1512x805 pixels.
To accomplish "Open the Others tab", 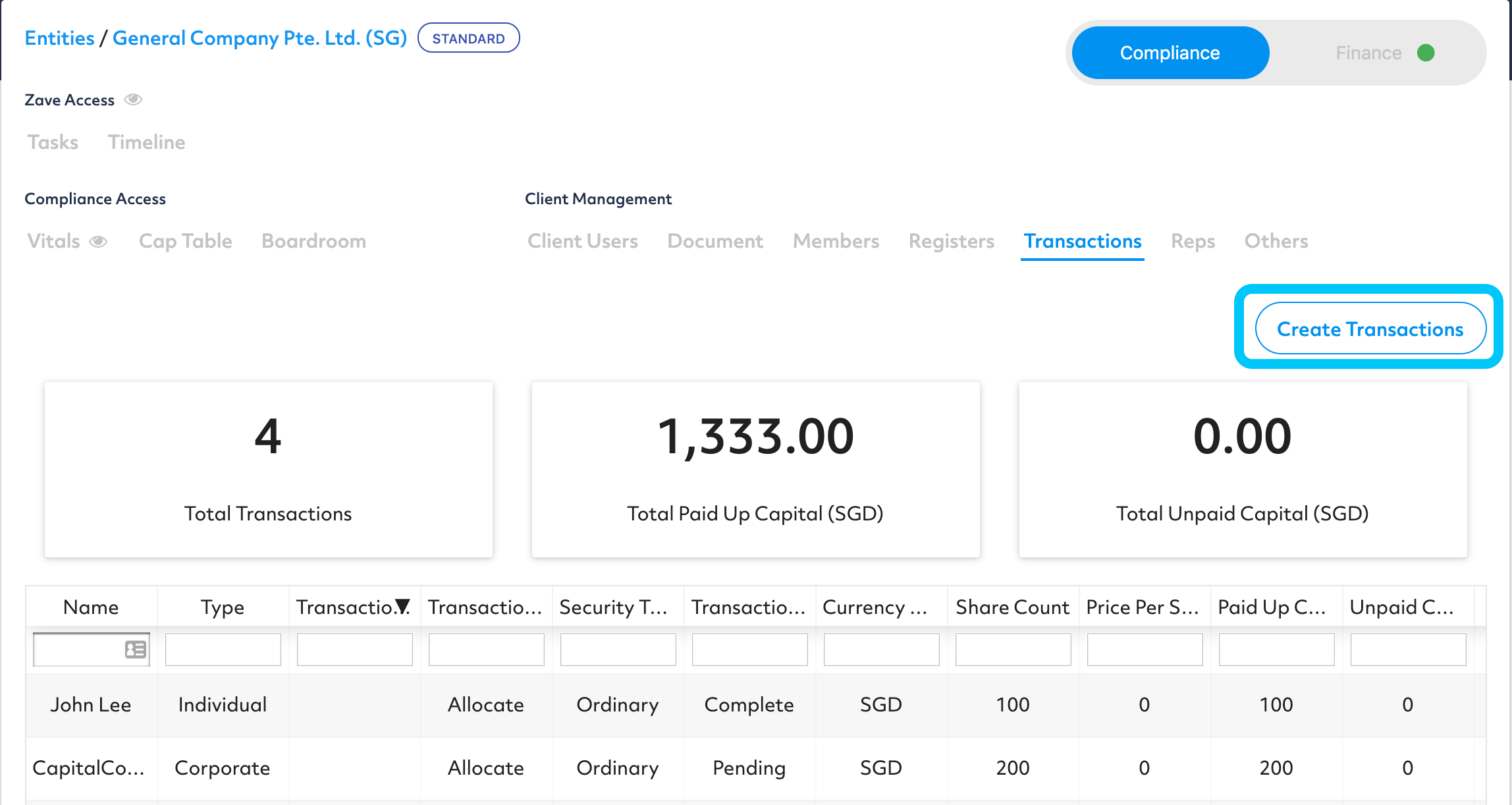I will tap(1276, 241).
